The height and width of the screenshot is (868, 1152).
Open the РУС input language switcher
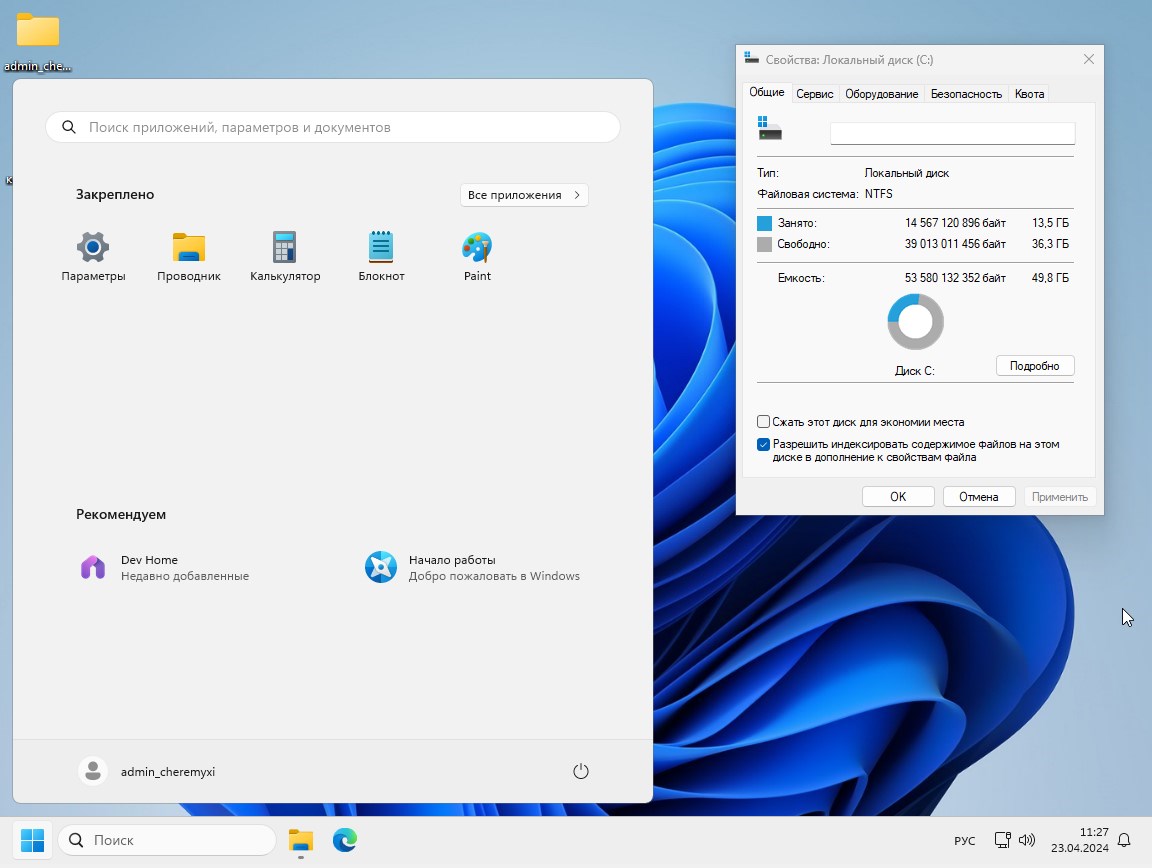(964, 841)
